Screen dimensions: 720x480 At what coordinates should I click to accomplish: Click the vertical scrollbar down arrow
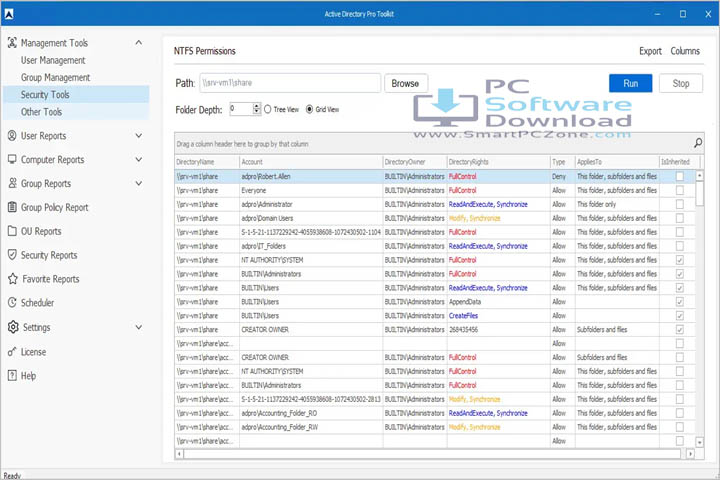tap(699, 442)
